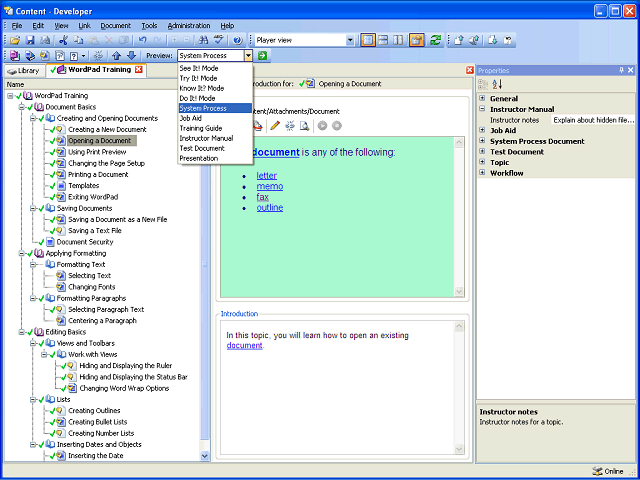
Task: Select 'Changing Fonts' topic in the outline
Action: click(91, 287)
